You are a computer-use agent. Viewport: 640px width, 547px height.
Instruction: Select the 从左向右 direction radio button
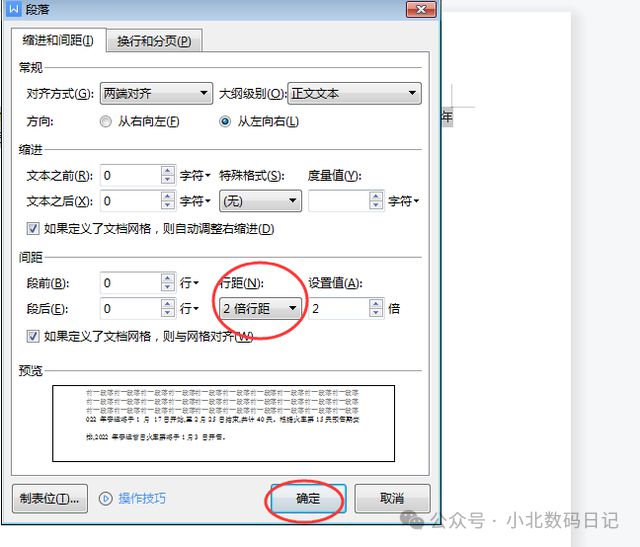225,122
